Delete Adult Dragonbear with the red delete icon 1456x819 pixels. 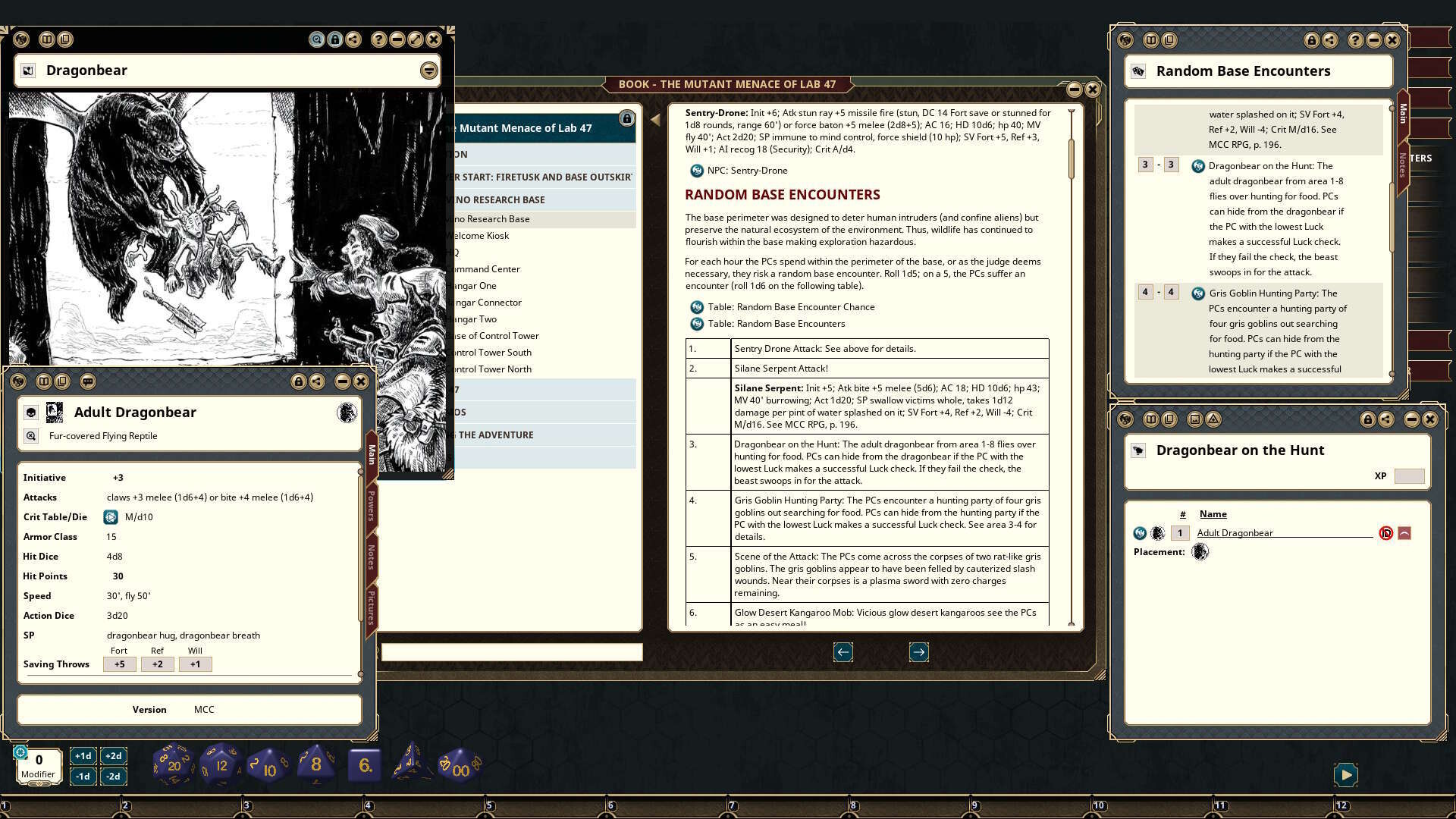point(1387,532)
